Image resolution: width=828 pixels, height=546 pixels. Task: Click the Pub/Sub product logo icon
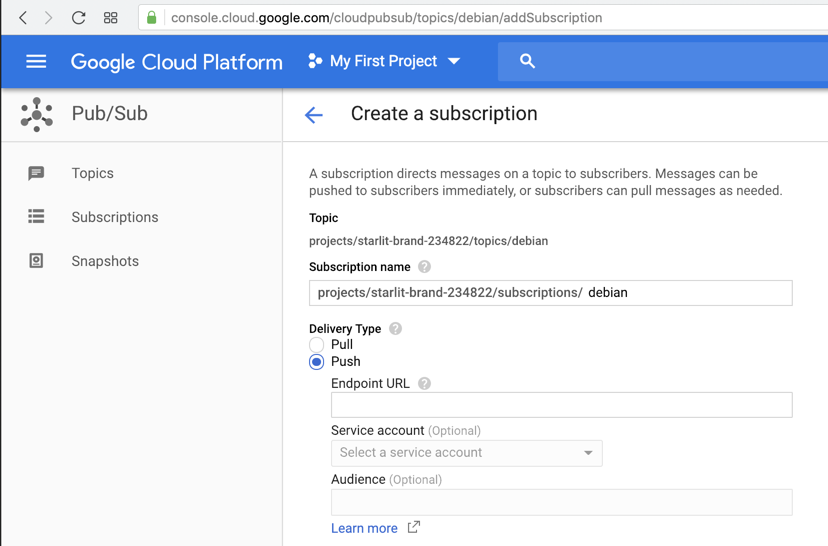point(37,115)
